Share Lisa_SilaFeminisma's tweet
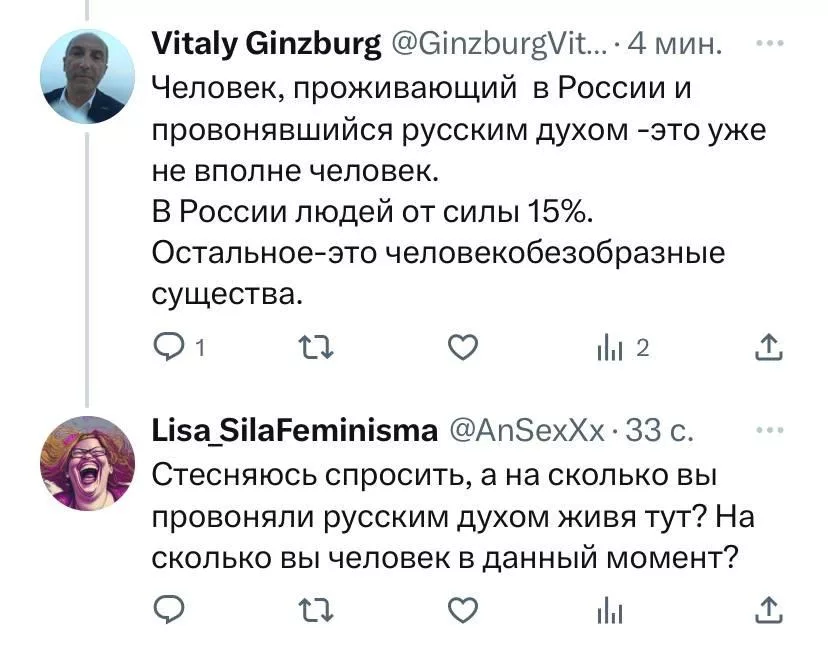The image size is (828, 645). point(766,609)
